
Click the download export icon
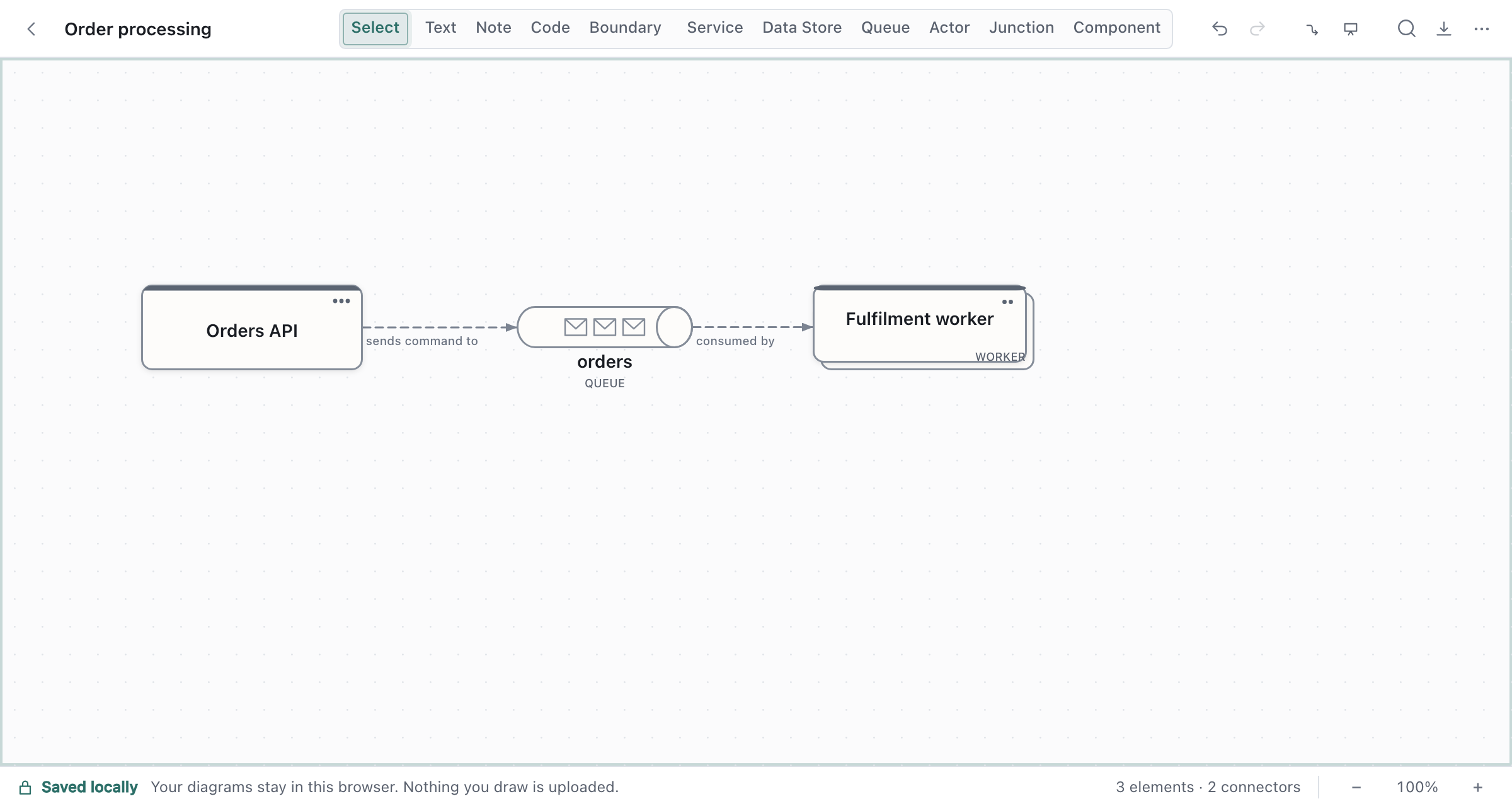pyautogui.click(x=1444, y=29)
